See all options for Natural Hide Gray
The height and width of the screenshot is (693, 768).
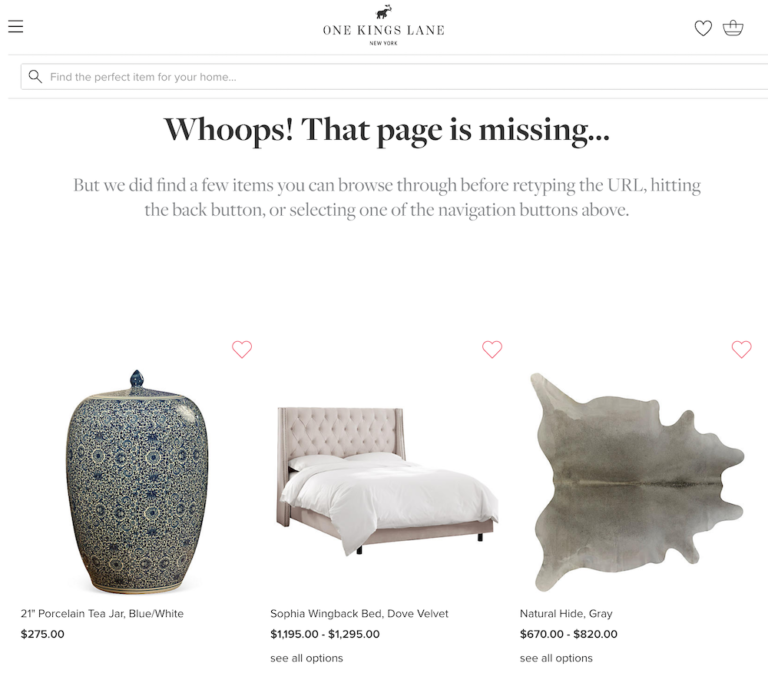tap(556, 658)
